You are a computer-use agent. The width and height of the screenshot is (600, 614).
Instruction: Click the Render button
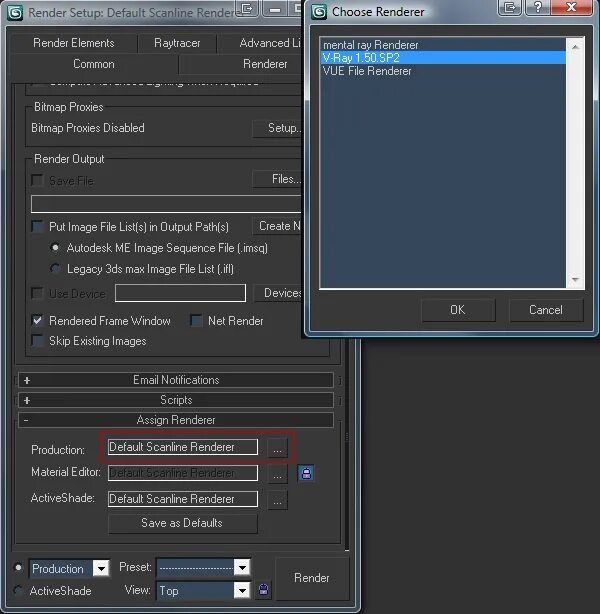click(312, 578)
